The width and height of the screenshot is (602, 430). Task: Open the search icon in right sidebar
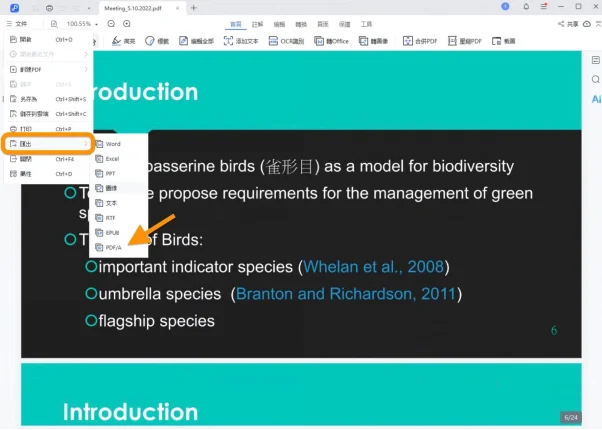(595, 79)
